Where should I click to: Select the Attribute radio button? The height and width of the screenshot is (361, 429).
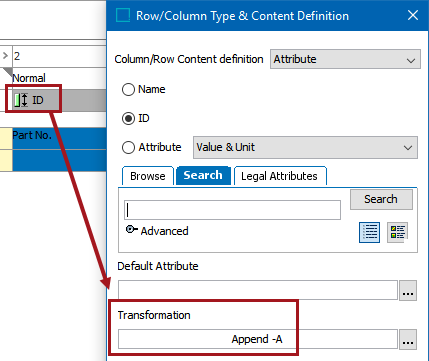128,148
